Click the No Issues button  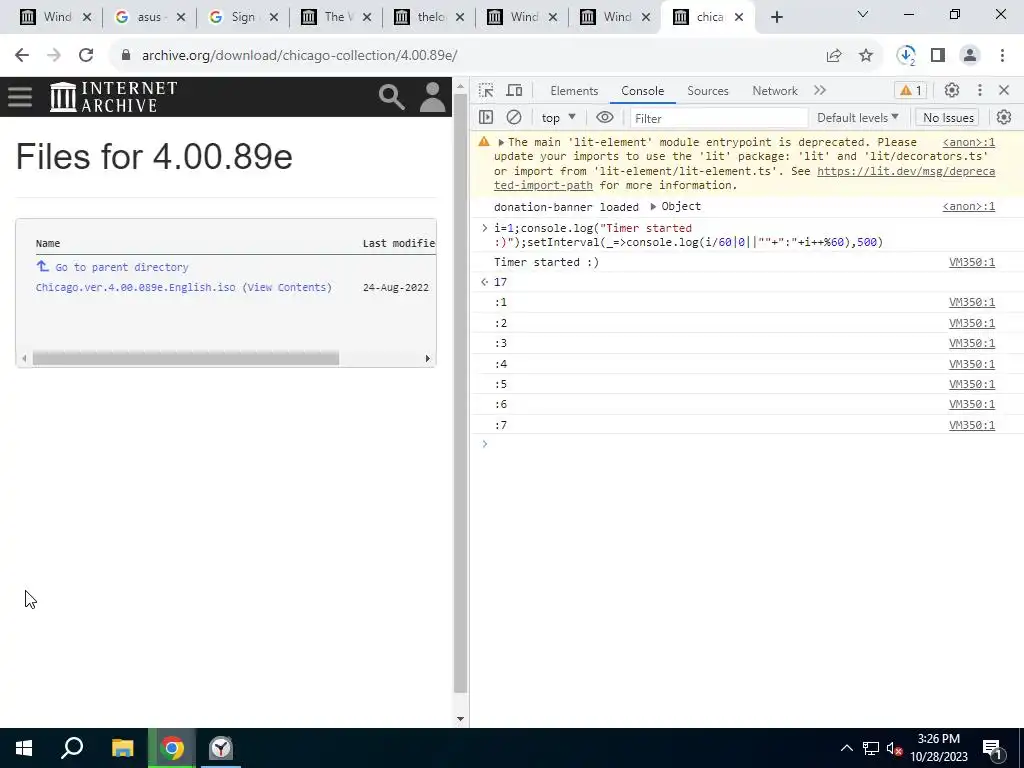point(948,118)
